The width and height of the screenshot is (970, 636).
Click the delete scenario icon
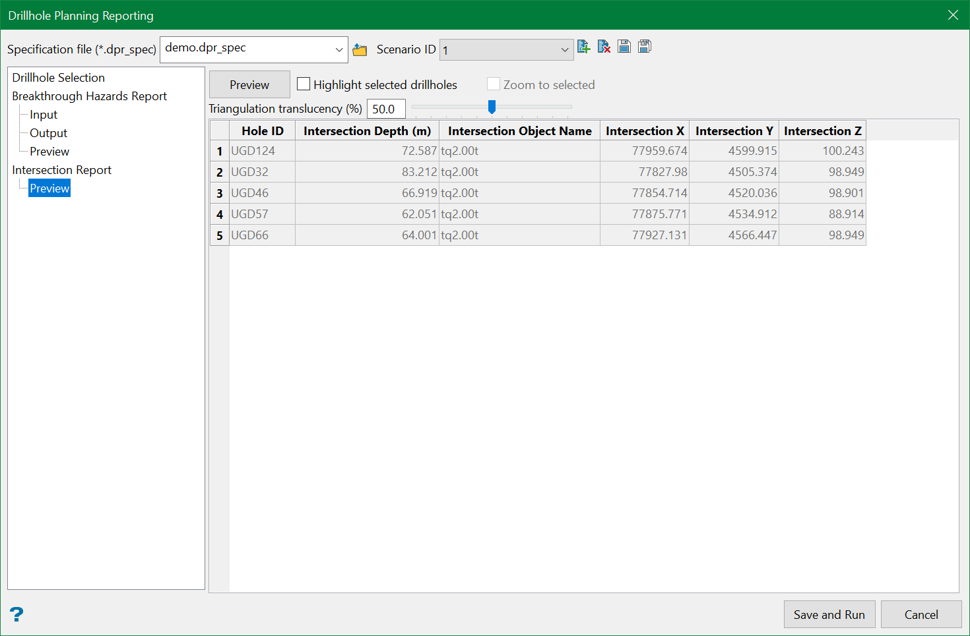(604, 47)
